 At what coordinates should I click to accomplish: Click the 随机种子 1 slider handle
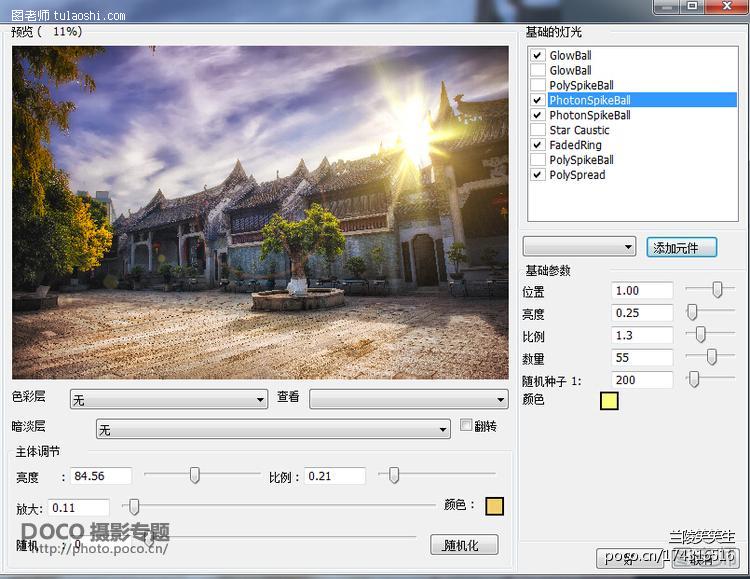(694, 379)
